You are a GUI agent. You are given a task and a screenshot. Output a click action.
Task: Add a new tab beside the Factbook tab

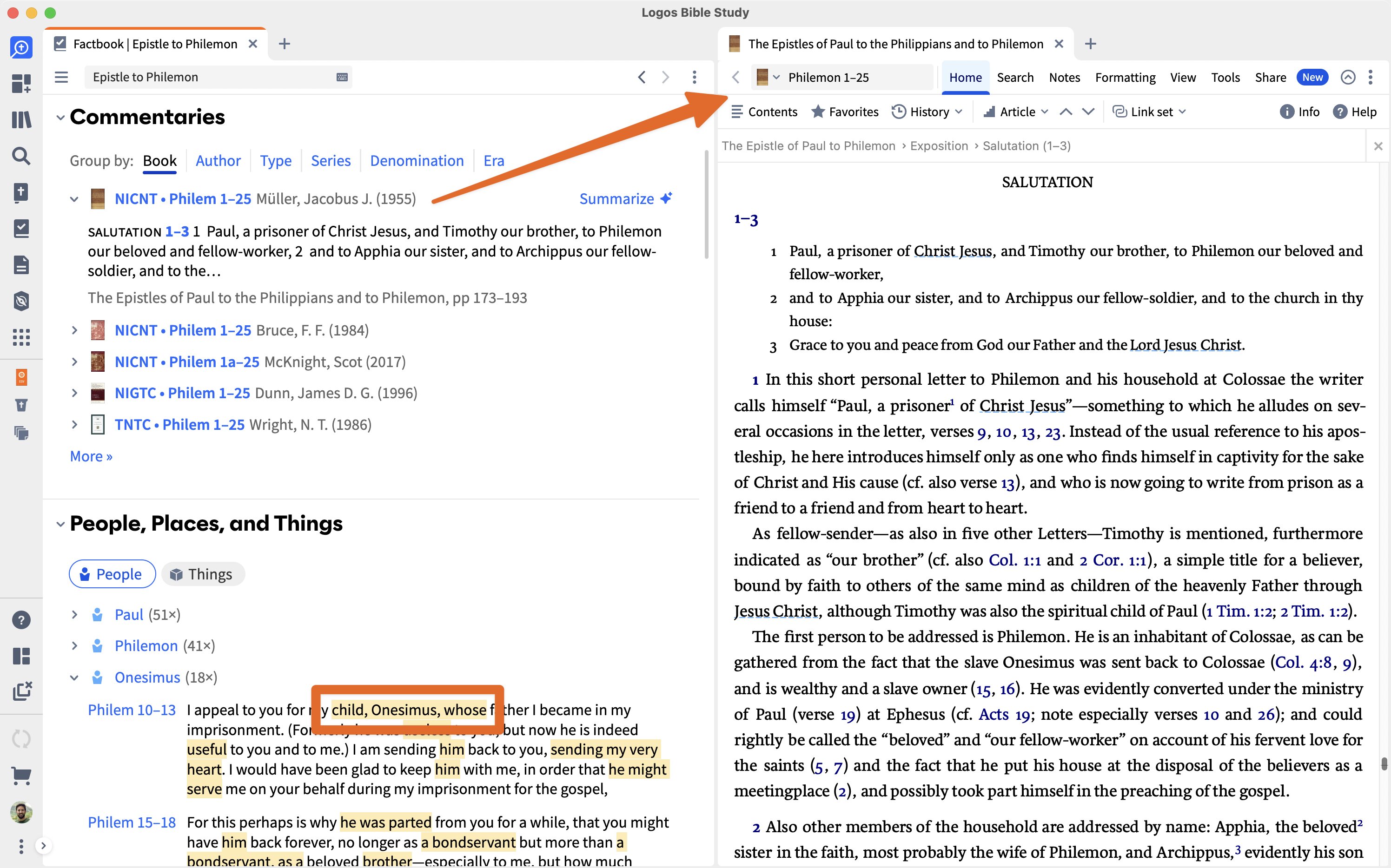(x=284, y=44)
